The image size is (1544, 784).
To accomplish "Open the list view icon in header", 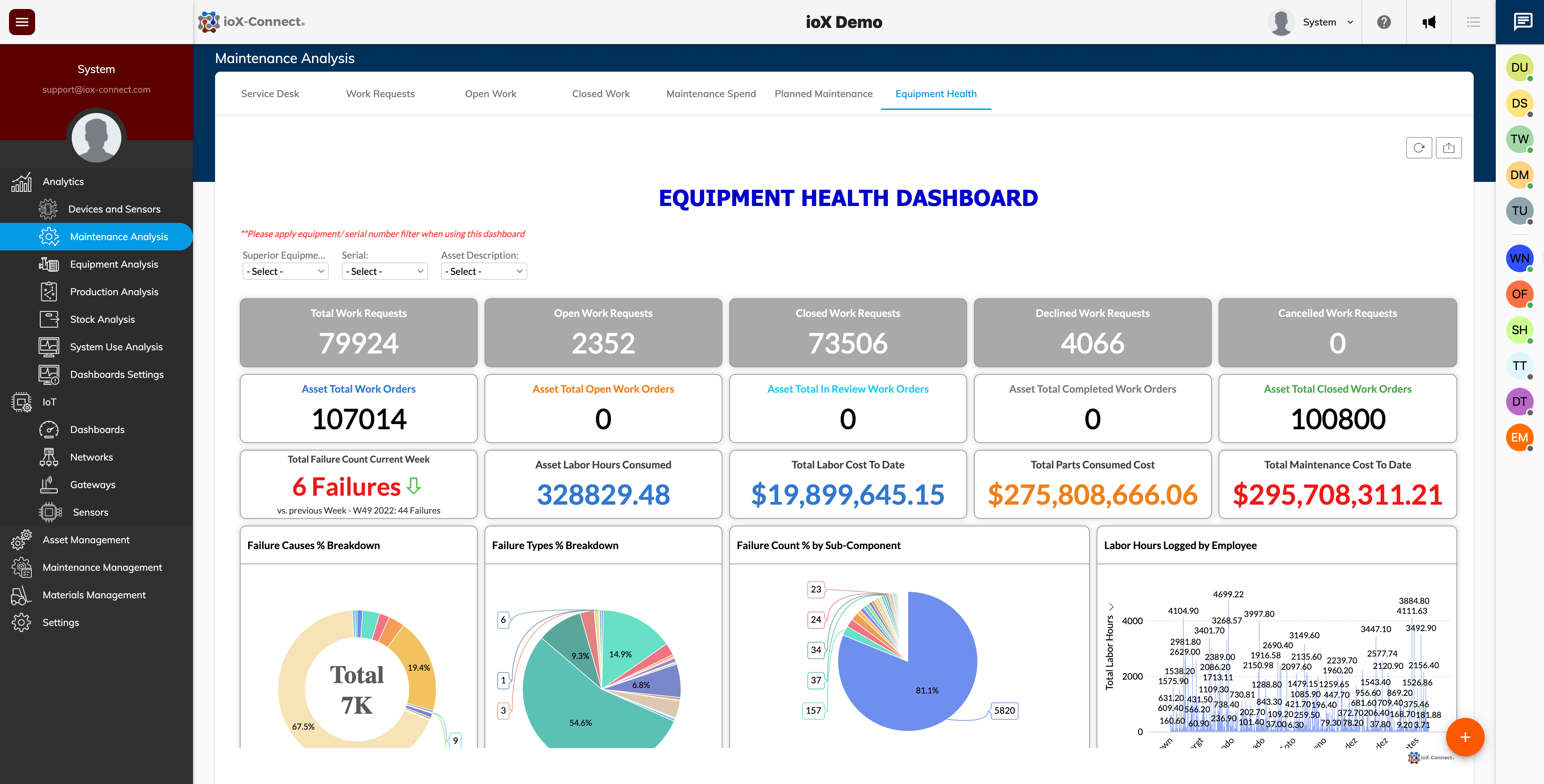I will coord(1473,22).
